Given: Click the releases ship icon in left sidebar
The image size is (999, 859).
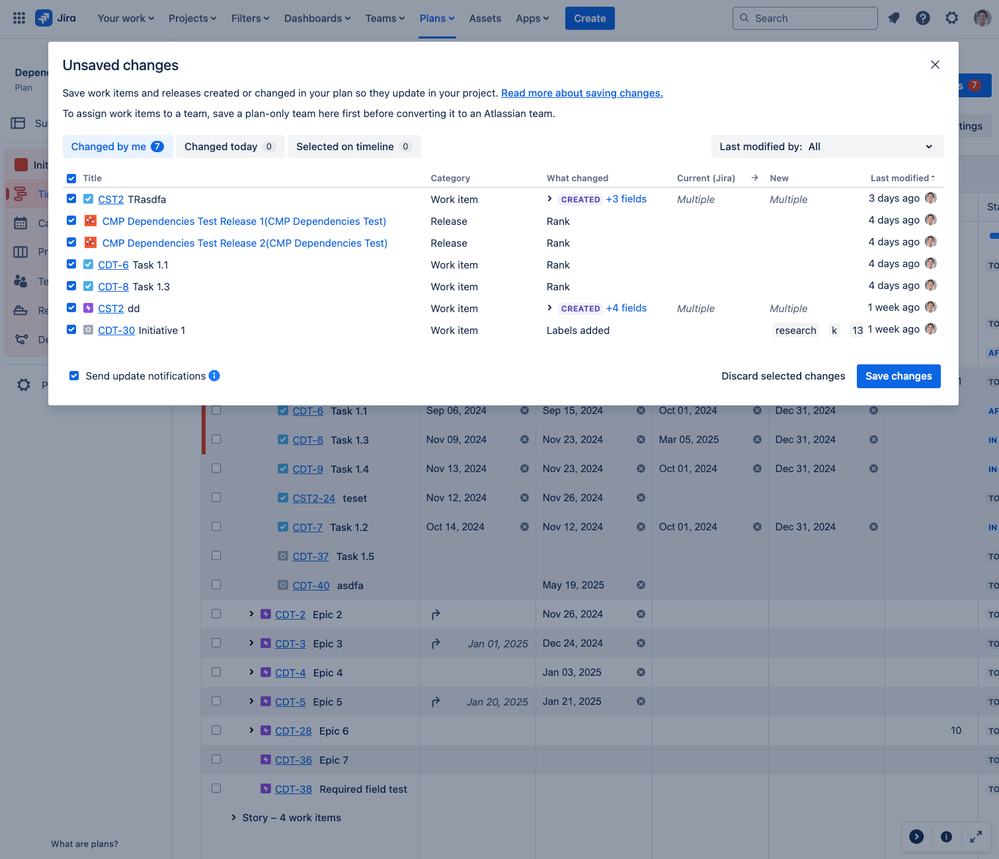Looking at the screenshot, I should tap(20, 310).
